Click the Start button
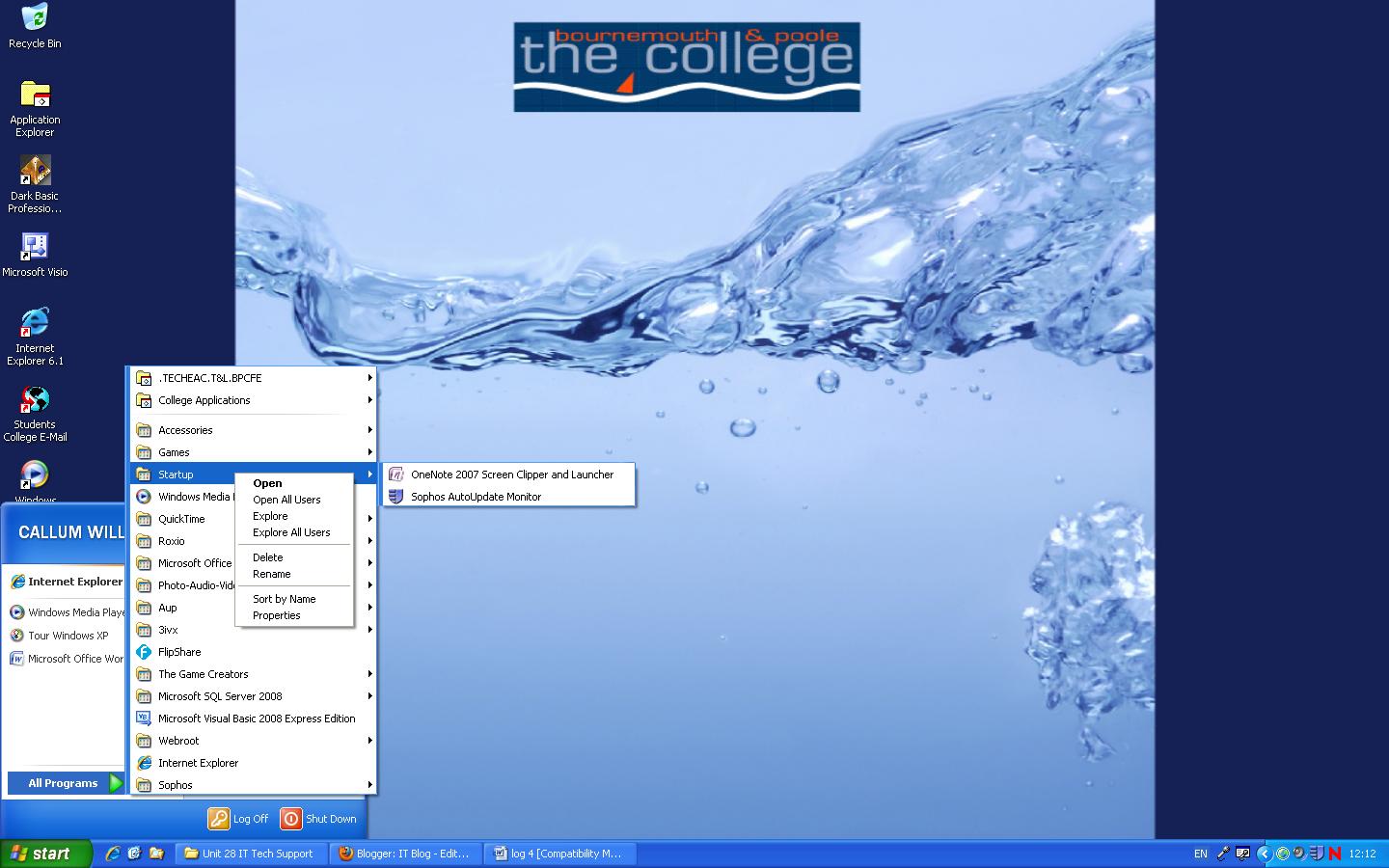The width and height of the screenshot is (1389, 868). point(45,854)
